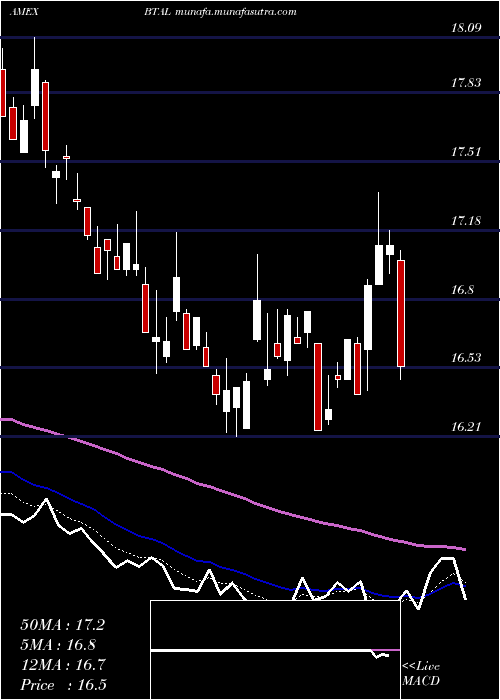Click the 12MA : 16.7 legend entry

pyautogui.click(x=63, y=665)
